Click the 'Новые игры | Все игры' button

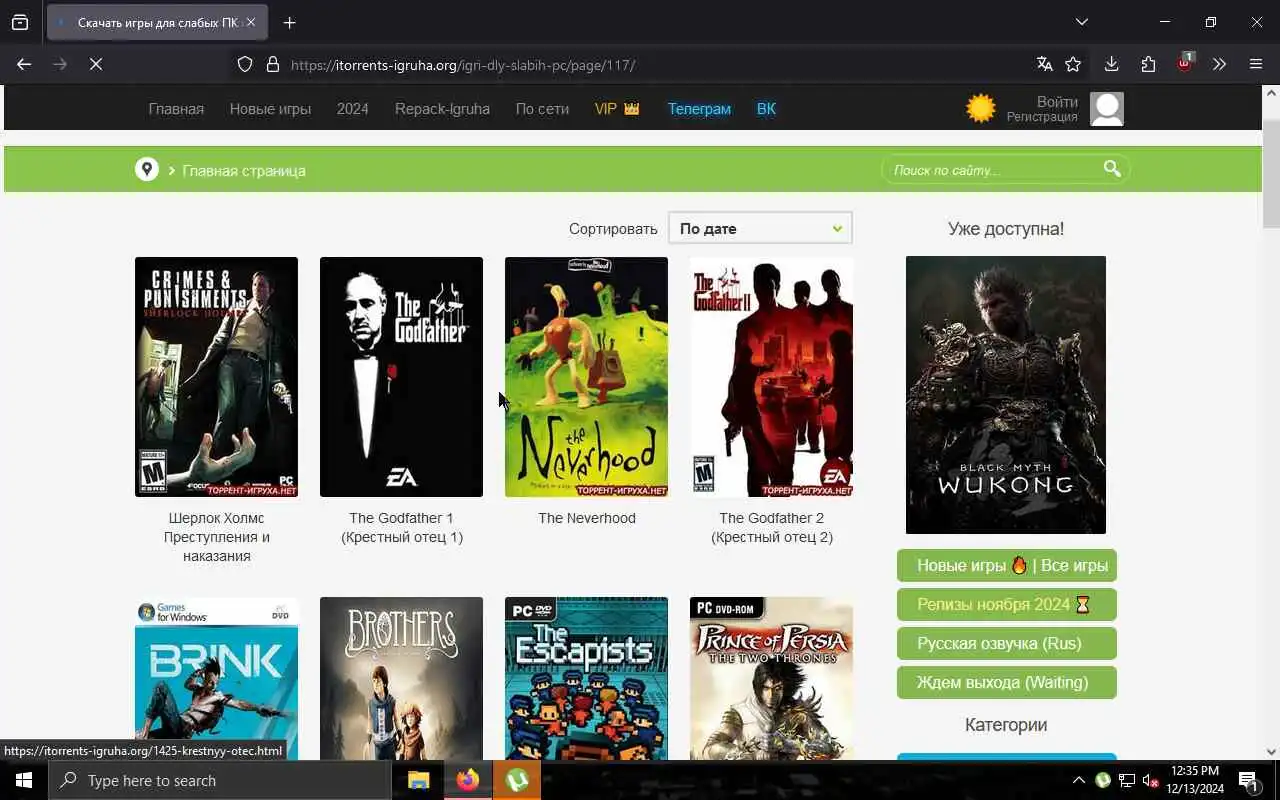tap(1007, 565)
